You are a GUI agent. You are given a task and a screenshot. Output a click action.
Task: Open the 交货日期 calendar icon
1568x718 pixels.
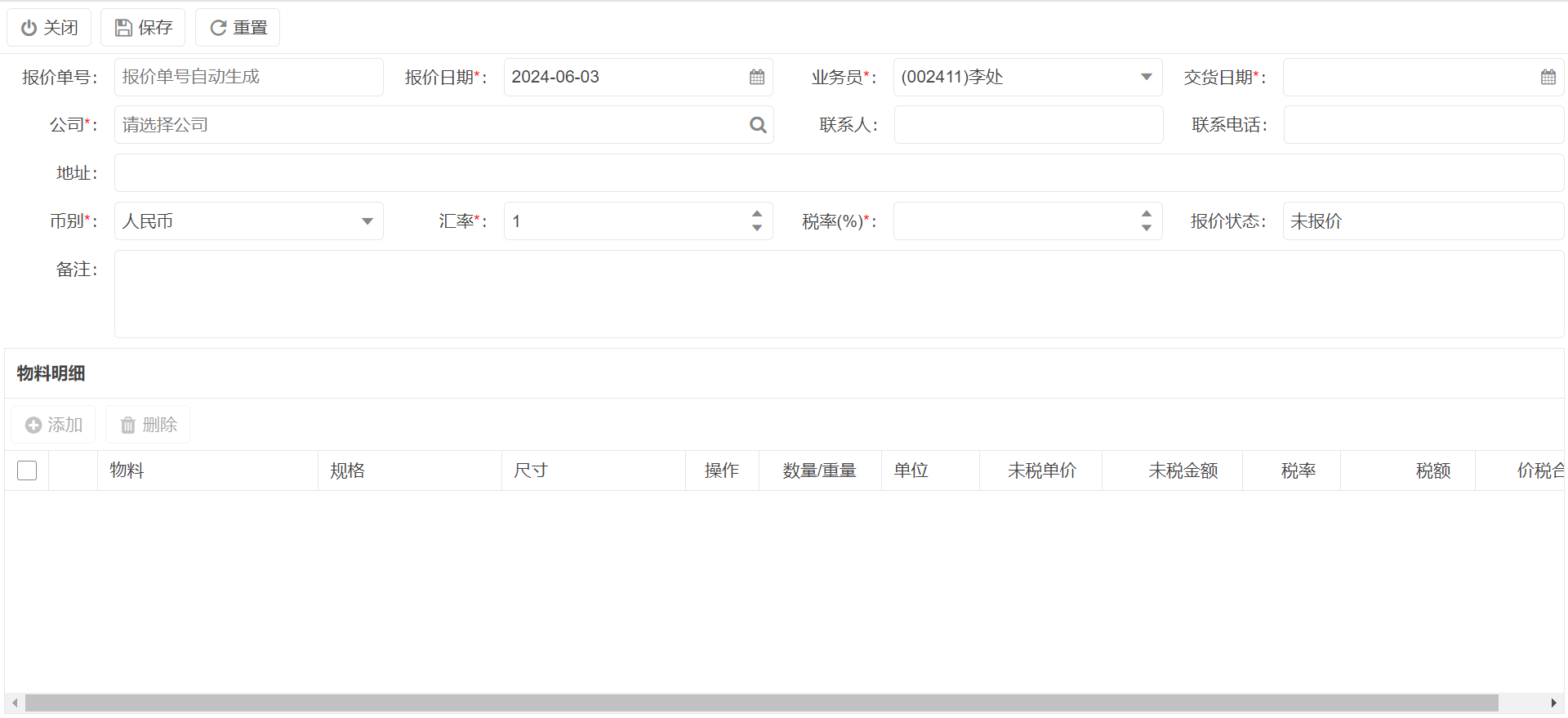point(1548,77)
